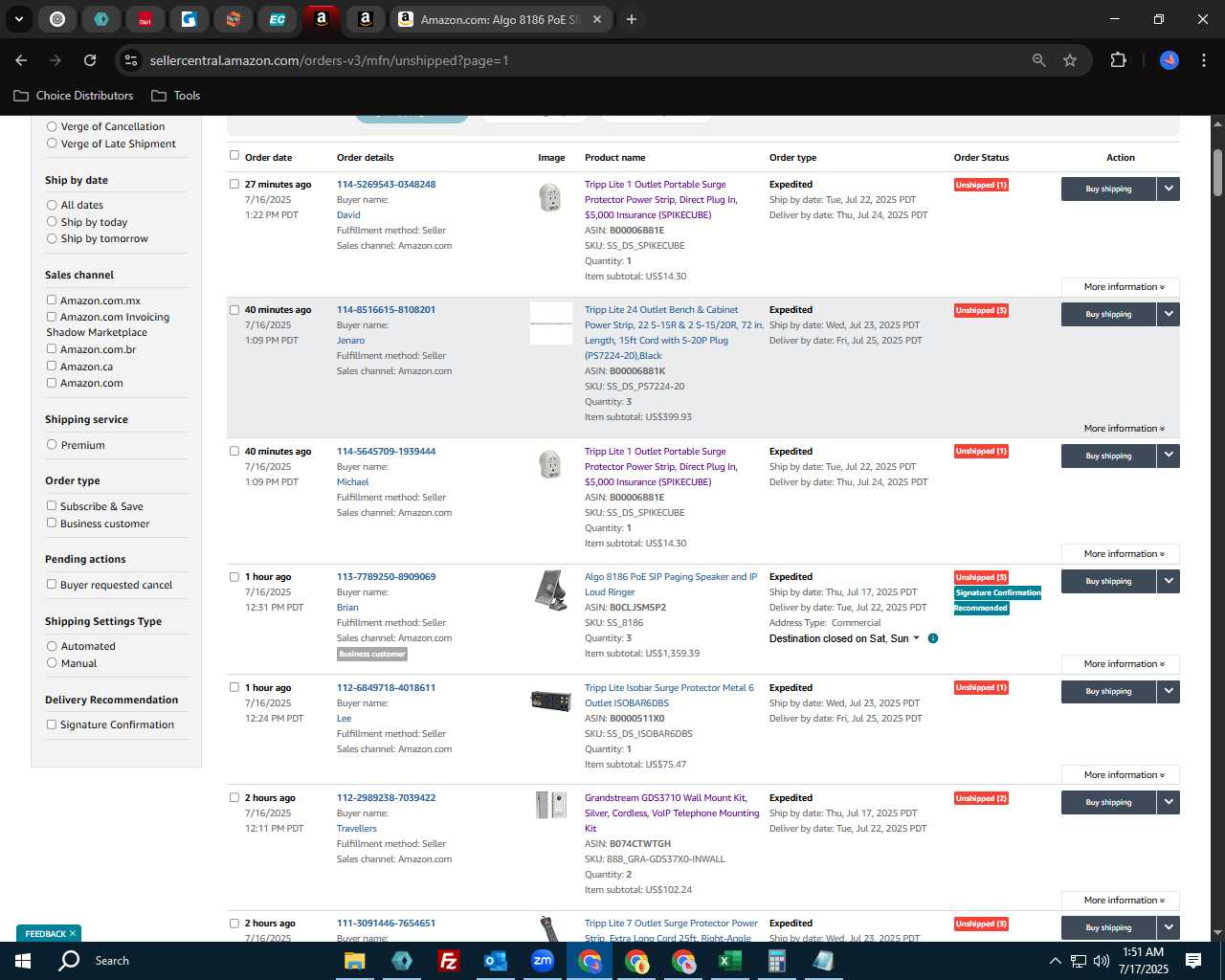This screenshot has height=980, width=1225.
Task: Open Buy shipping dropdown for order 112-6849718-4018611
Action: tap(1169, 691)
